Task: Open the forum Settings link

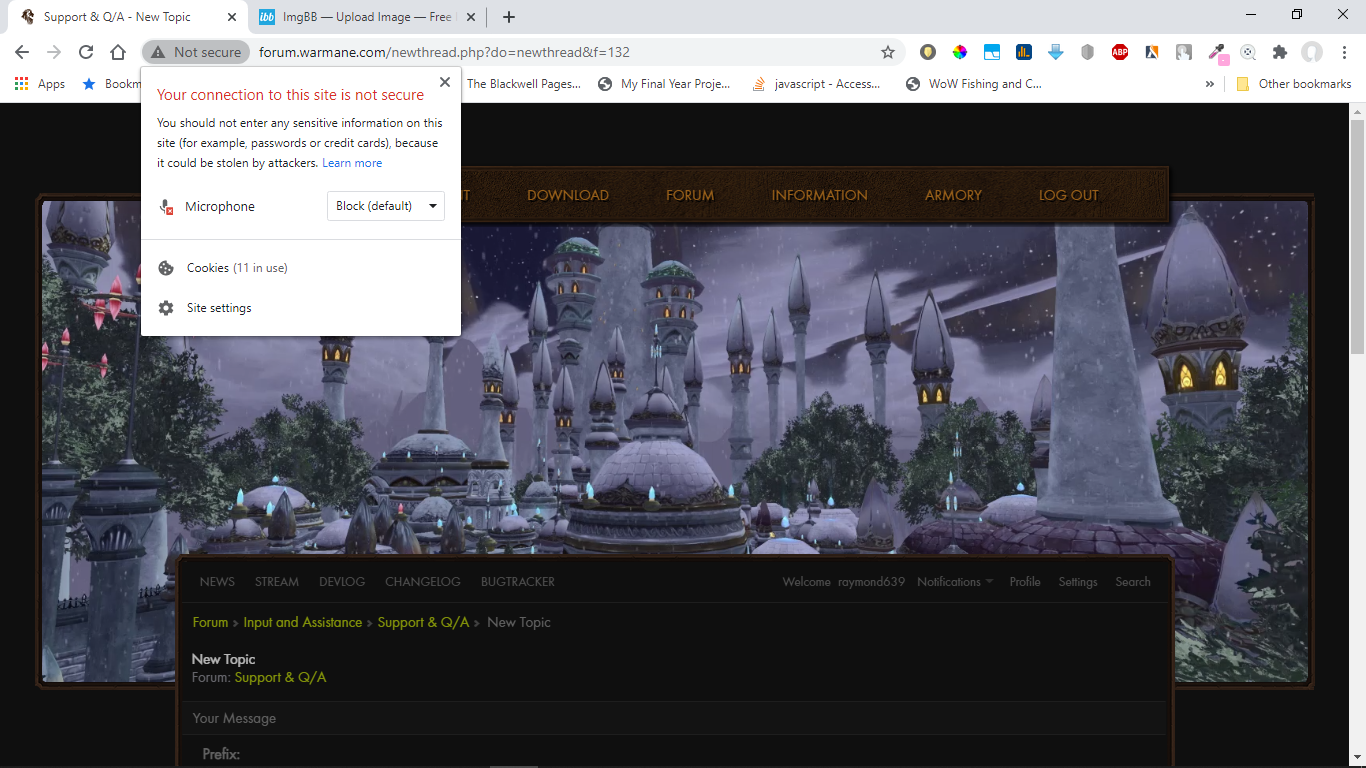Action: point(1078,582)
